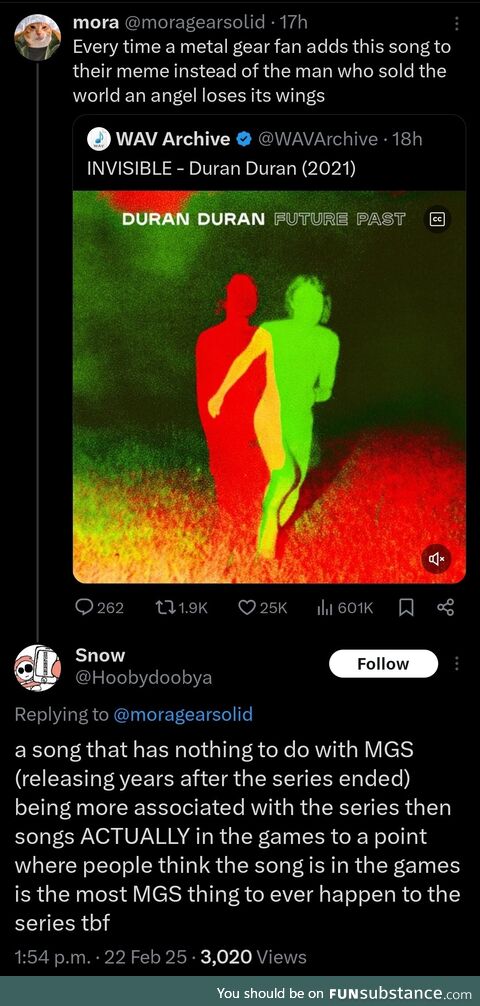
Task: Open the quoted WAV Archive tweet text
Action: click(x=221, y=169)
